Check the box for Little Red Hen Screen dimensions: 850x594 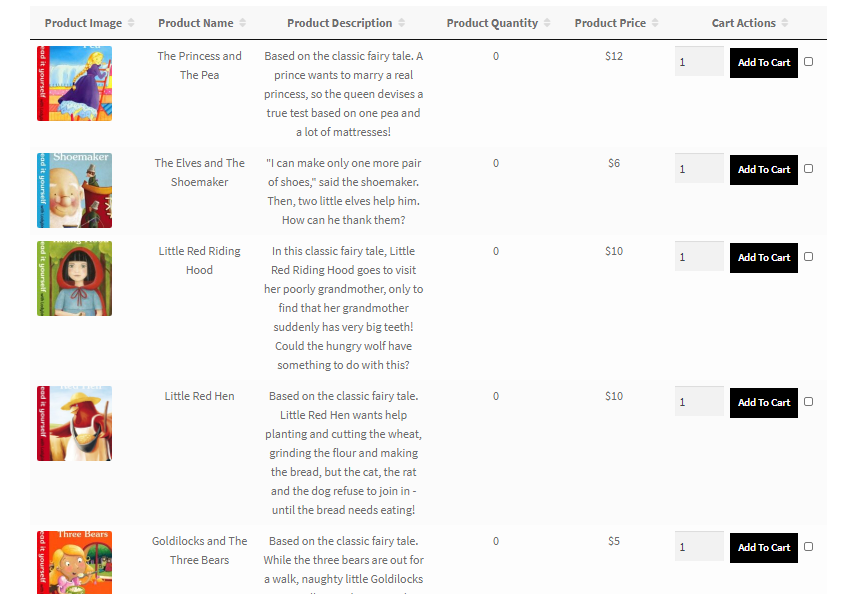808,402
